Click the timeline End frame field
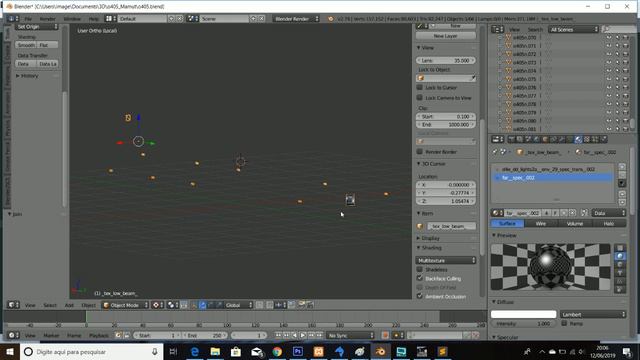 [x=204, y=336]
